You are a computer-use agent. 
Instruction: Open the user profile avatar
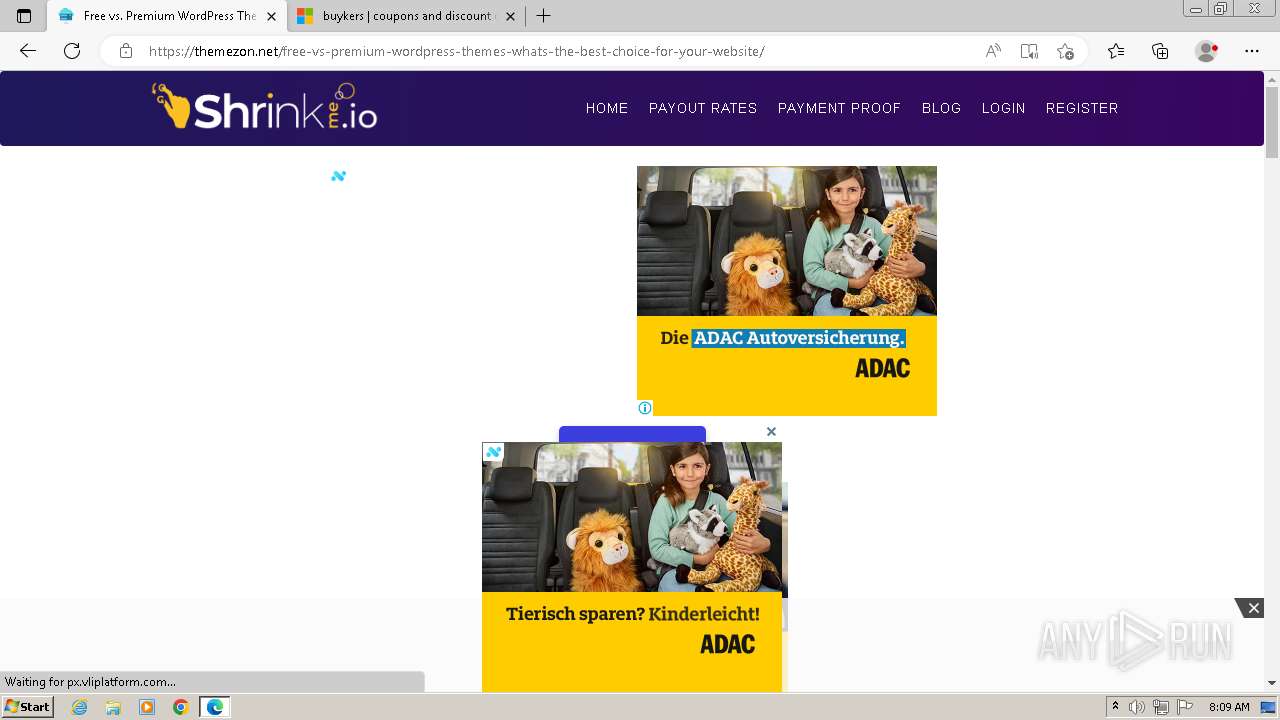(1207, 51)
